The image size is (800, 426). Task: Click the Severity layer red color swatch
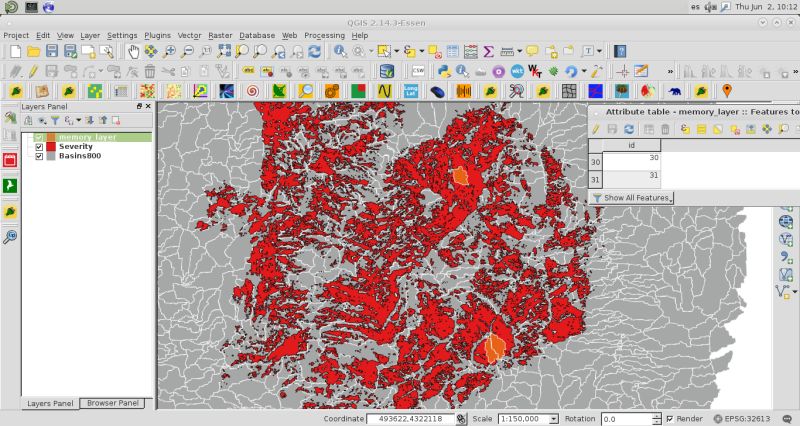(x=51, y=147)
